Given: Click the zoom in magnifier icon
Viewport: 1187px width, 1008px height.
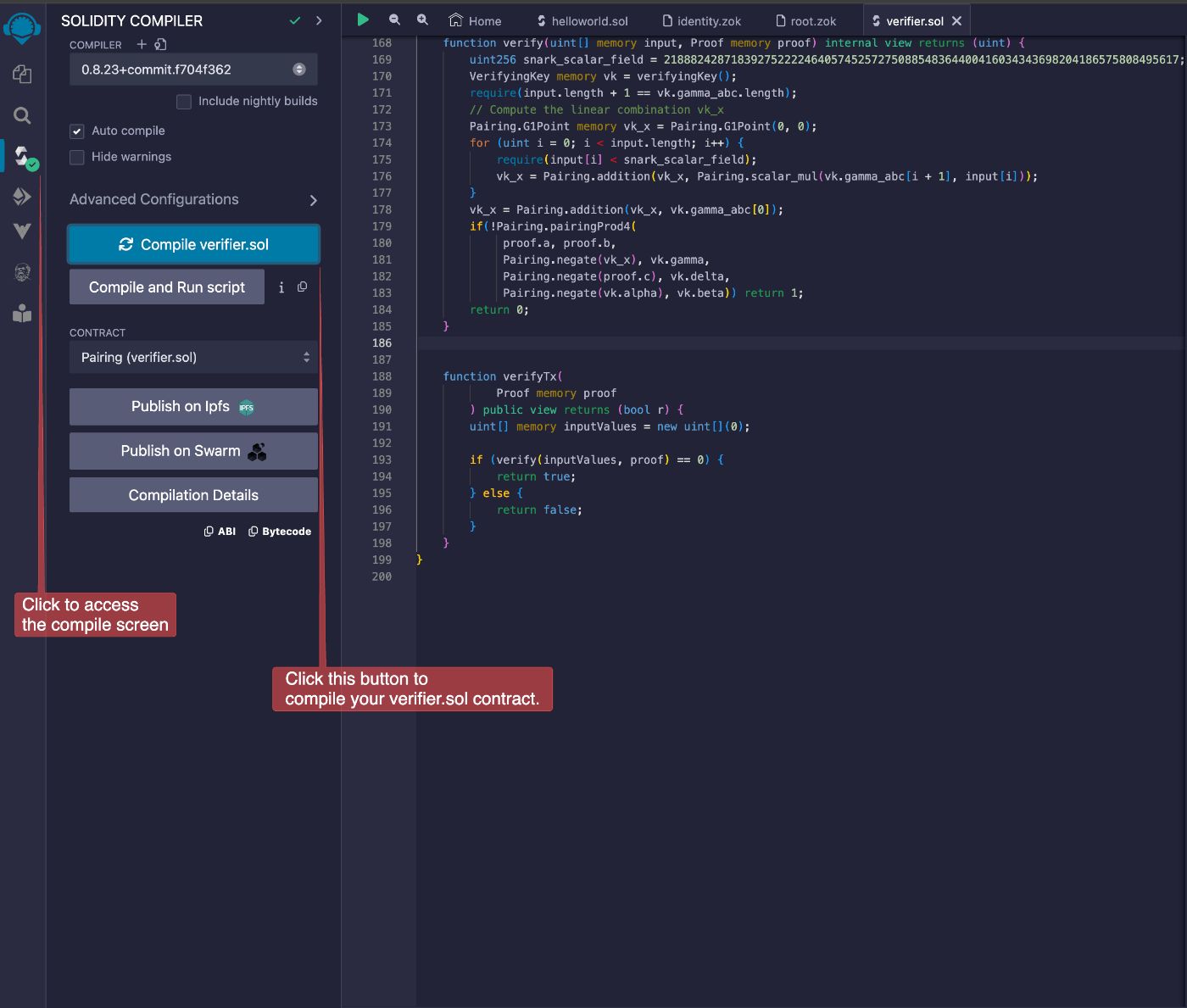Looking at the screenshot, I should (422, 19).
